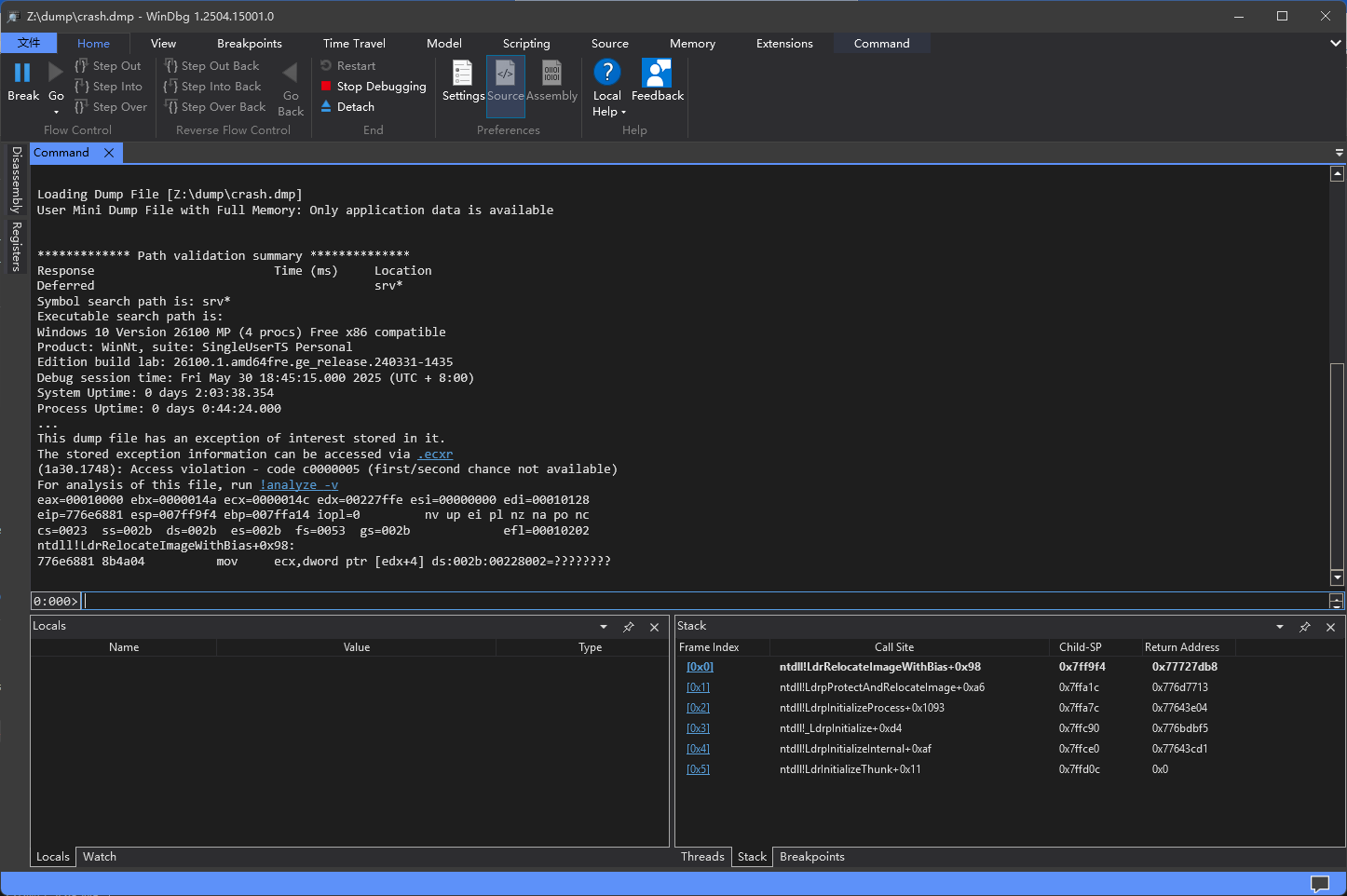The width and height of the screenshot is (1347, 896).
Task: Click Step Out Back
Action: pyautogui.click(x=212, y=66)
